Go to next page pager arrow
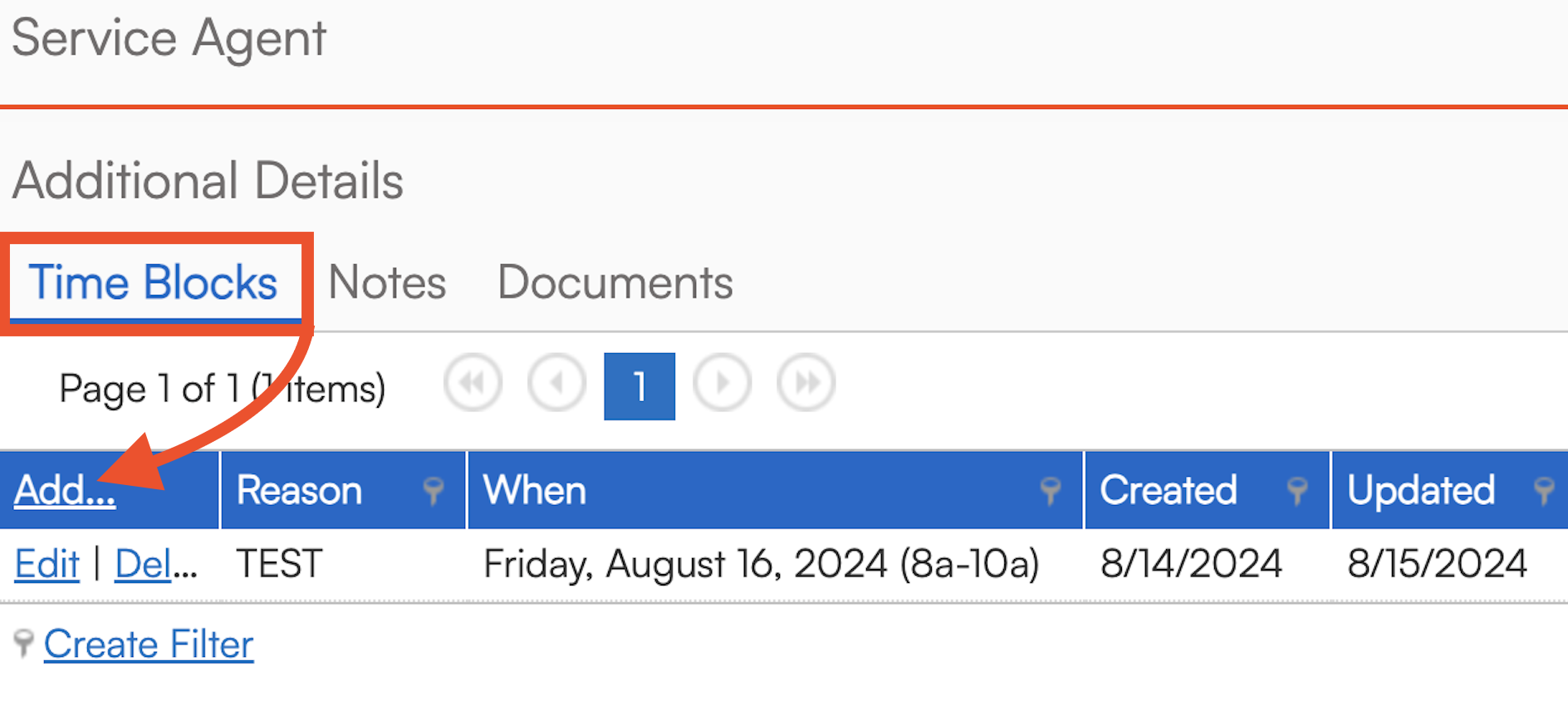 click(x=722, y=383)
